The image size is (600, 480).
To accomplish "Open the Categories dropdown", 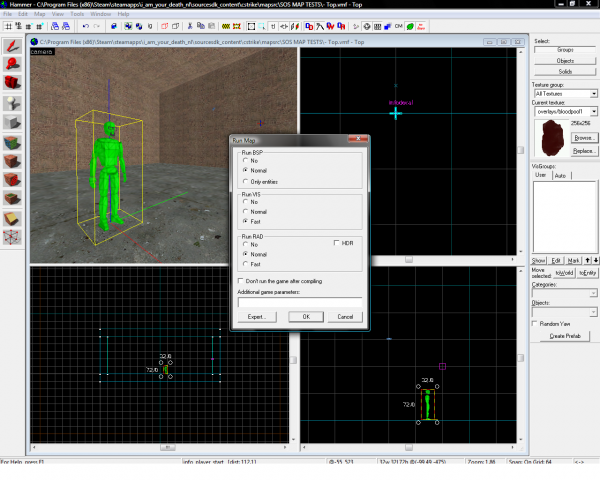I will [593, 294].
